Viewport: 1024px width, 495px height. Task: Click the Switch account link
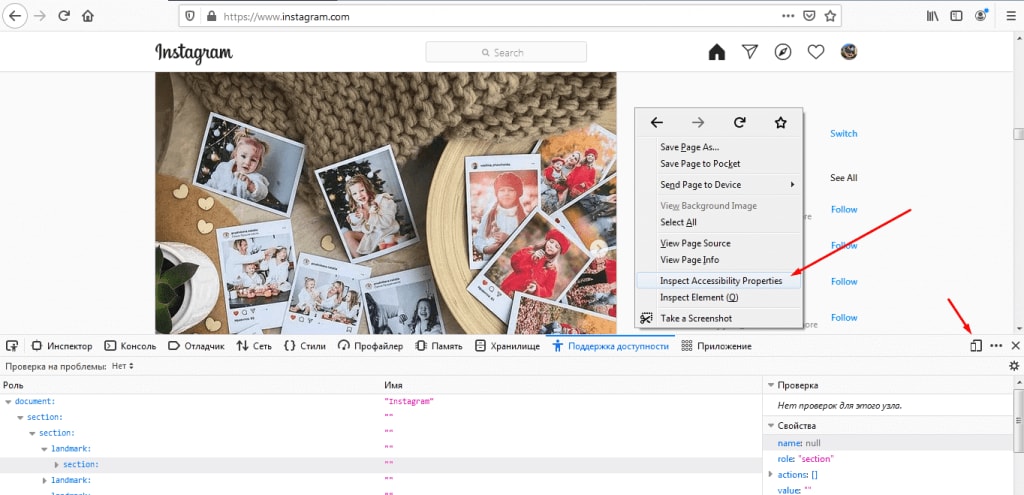click(x=843, y=133)
